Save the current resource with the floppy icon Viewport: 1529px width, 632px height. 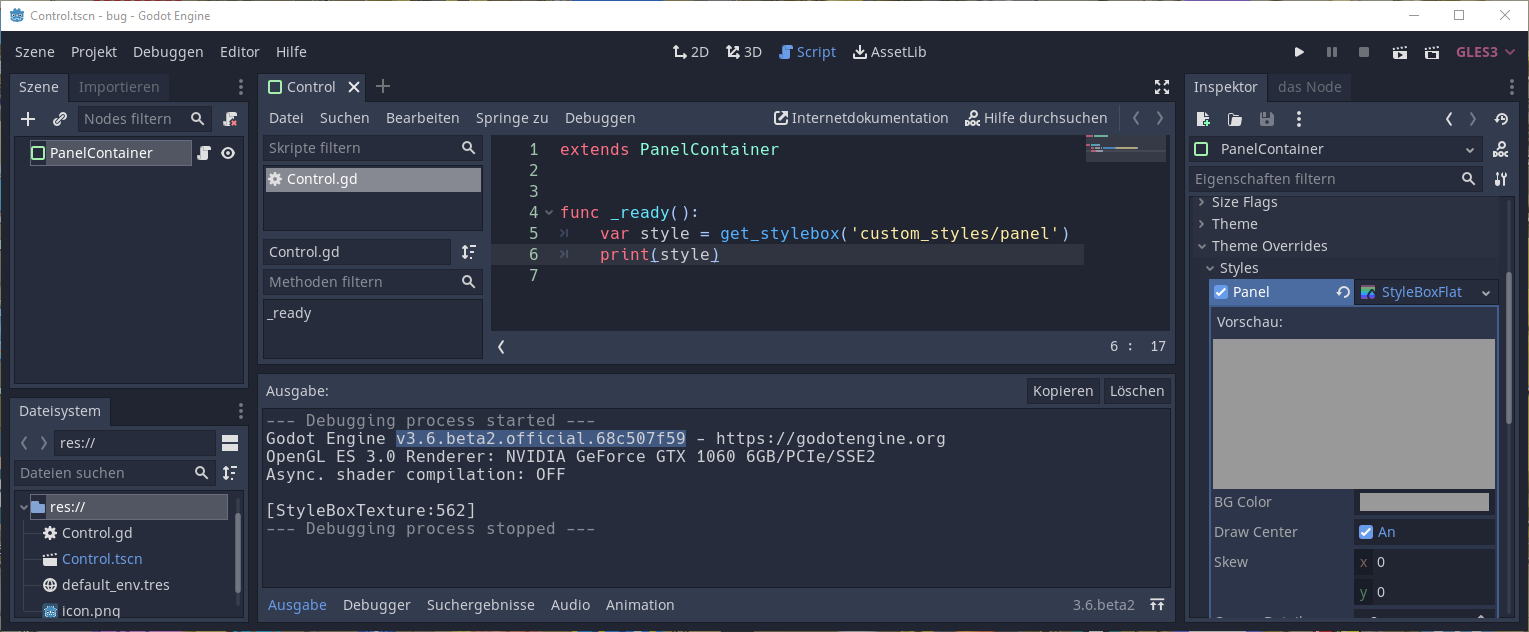1266,119
